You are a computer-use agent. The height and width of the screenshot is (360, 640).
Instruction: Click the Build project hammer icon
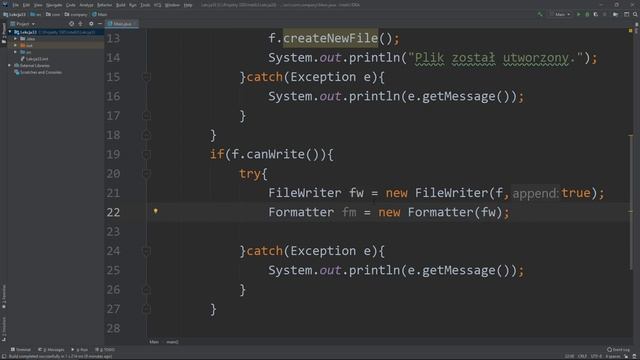click(540, 14)
